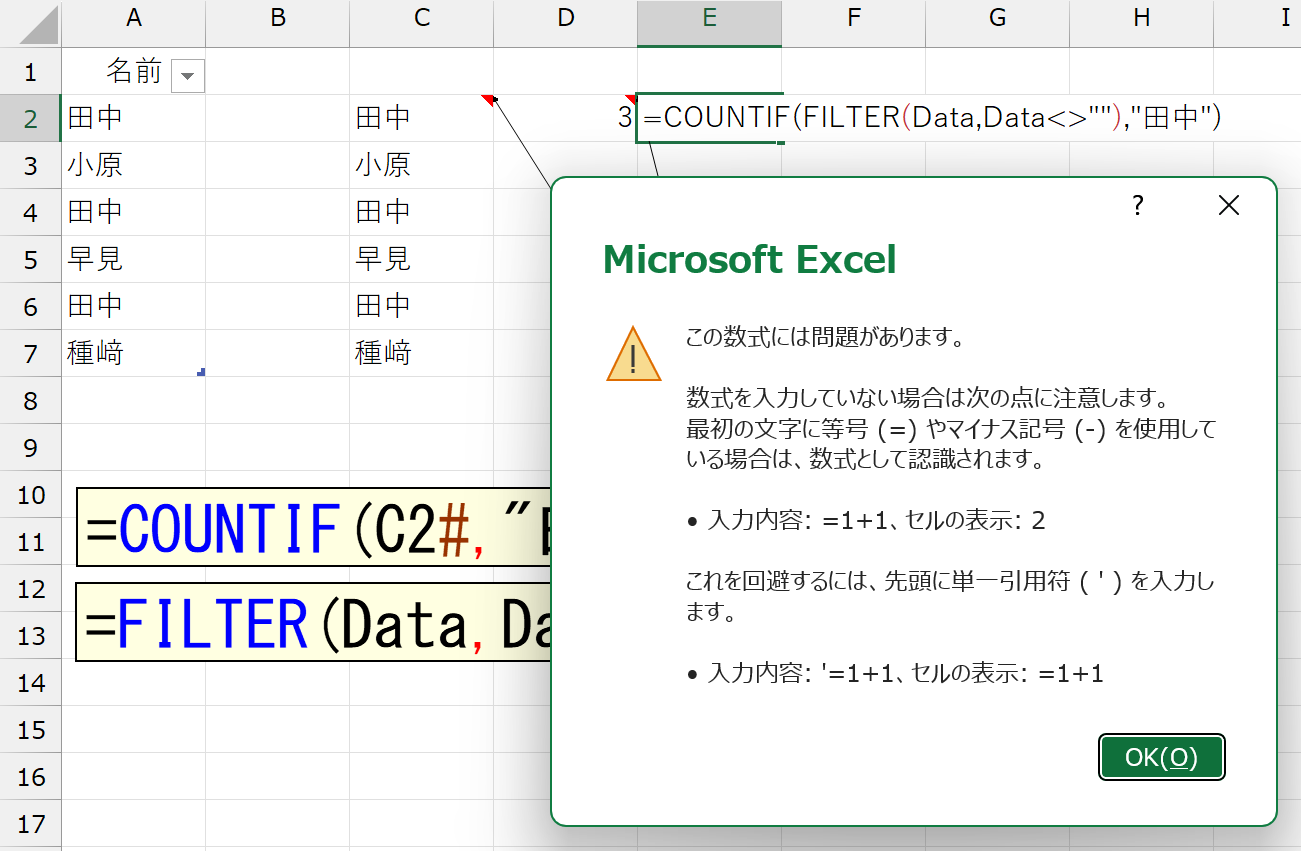Select cell C3 containing 小原

tap(421, 165)
